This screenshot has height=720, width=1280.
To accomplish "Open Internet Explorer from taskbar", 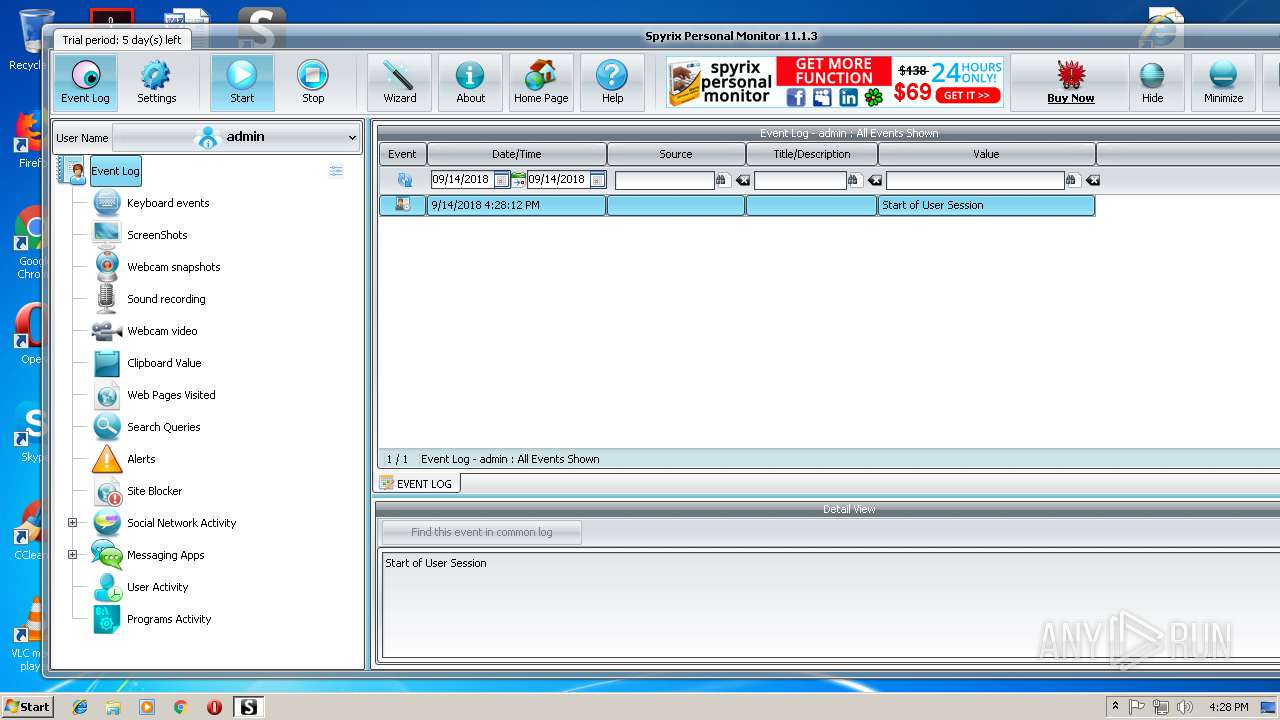I will pos(80,707).
